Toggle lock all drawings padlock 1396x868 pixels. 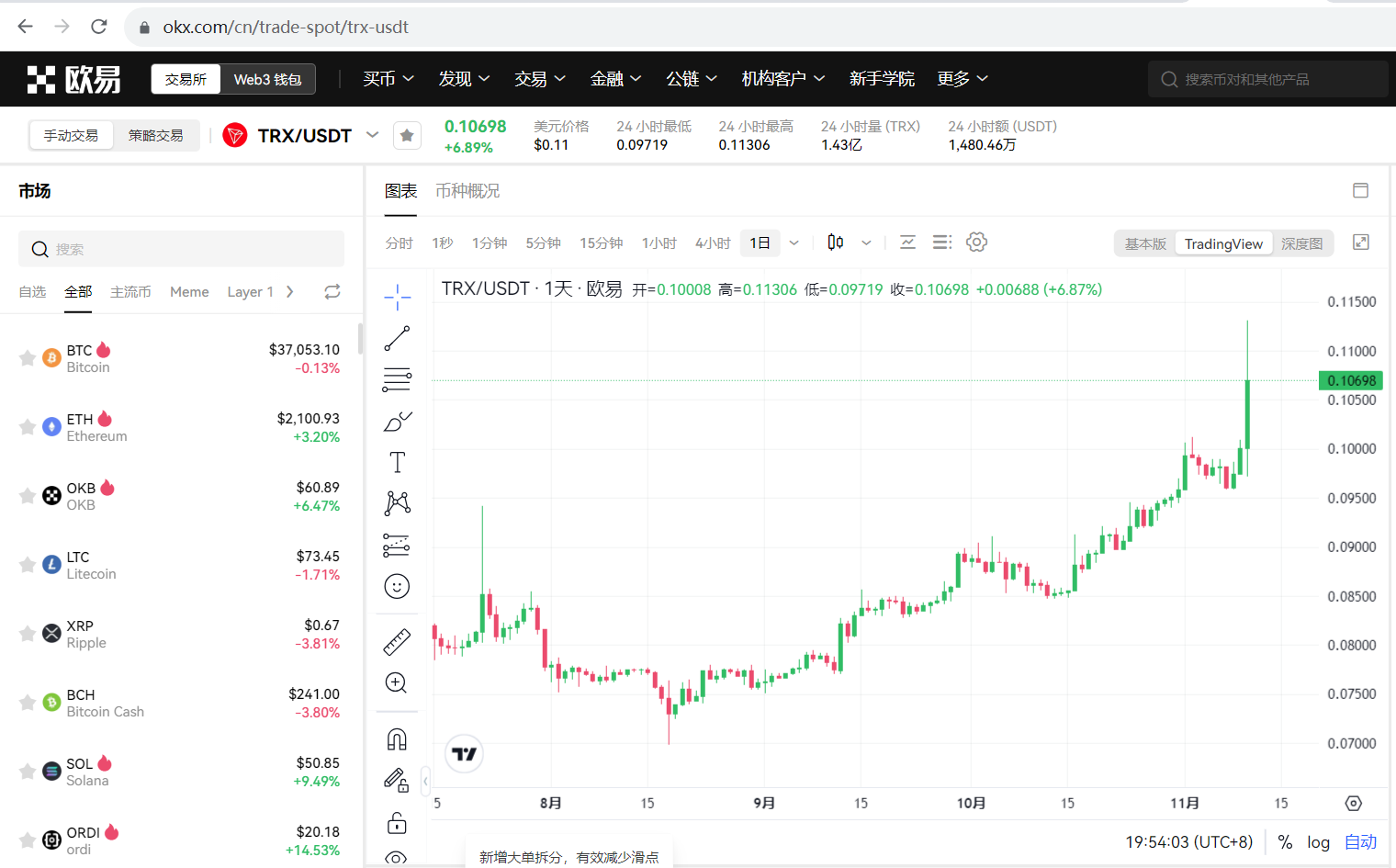(397, 822)
